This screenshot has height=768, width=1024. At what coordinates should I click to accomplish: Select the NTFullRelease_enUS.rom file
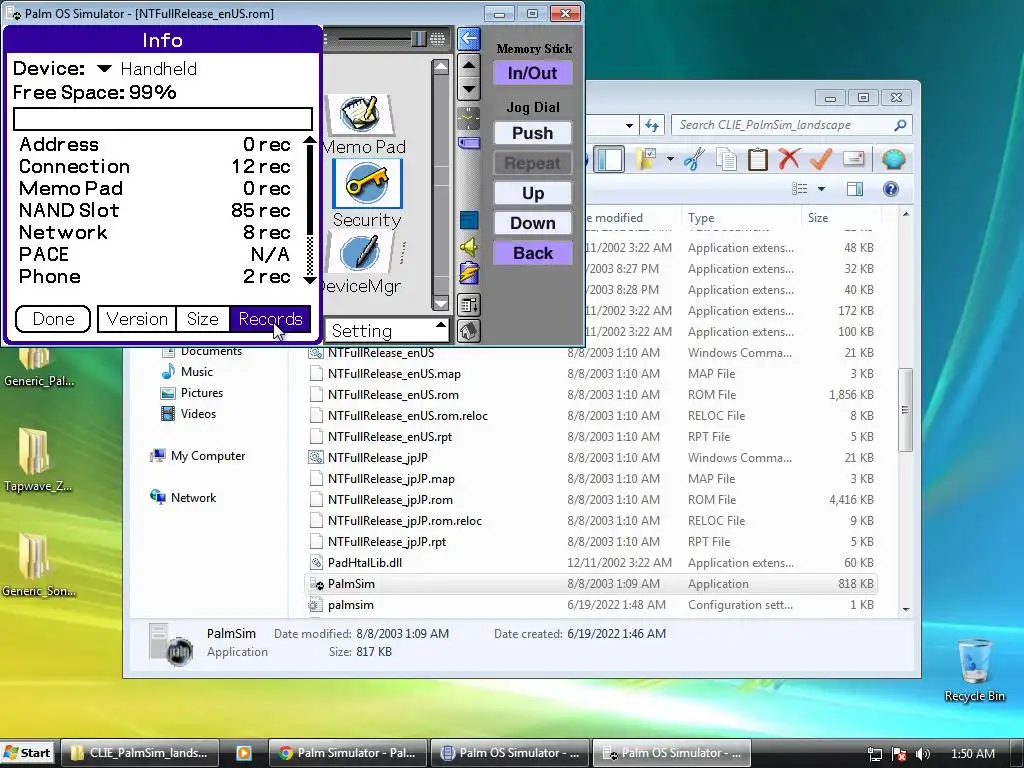393,394
